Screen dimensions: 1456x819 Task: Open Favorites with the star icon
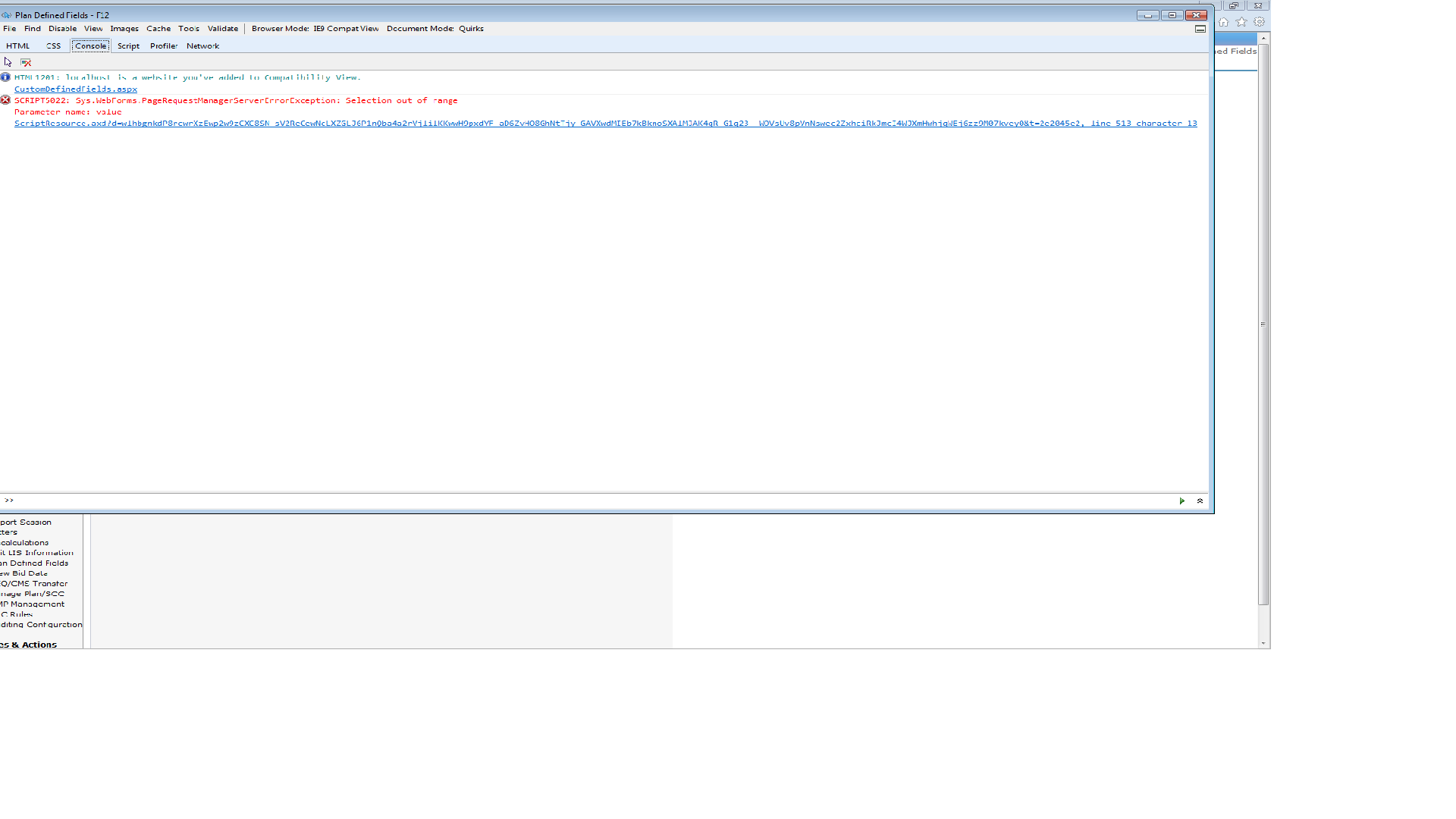point(1241,22)
